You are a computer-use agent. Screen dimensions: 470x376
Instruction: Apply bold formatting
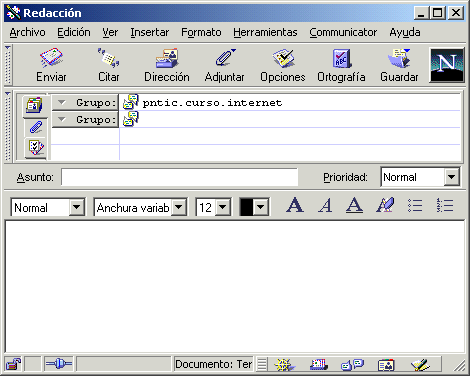295,205
